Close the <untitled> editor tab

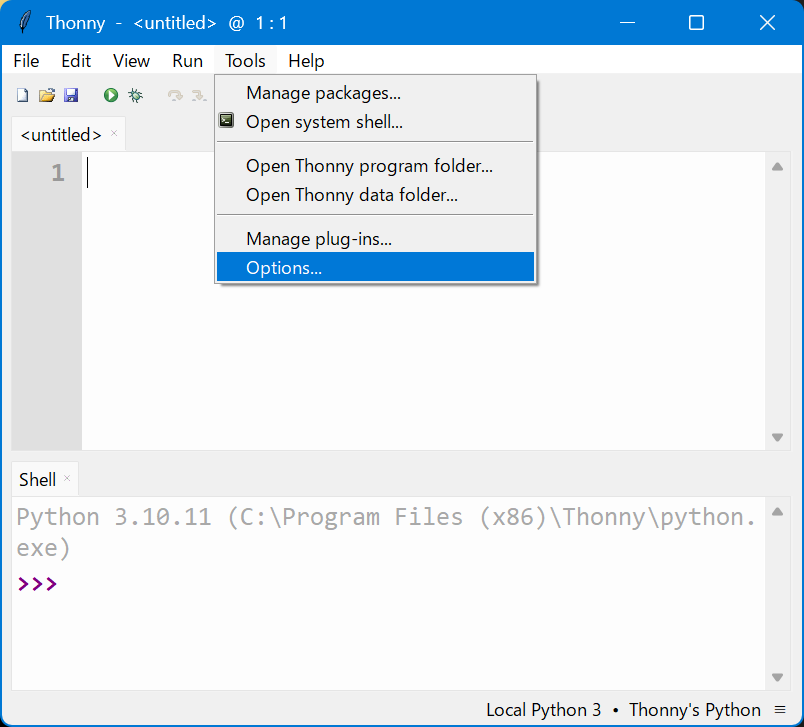click(x=114, y=133)
